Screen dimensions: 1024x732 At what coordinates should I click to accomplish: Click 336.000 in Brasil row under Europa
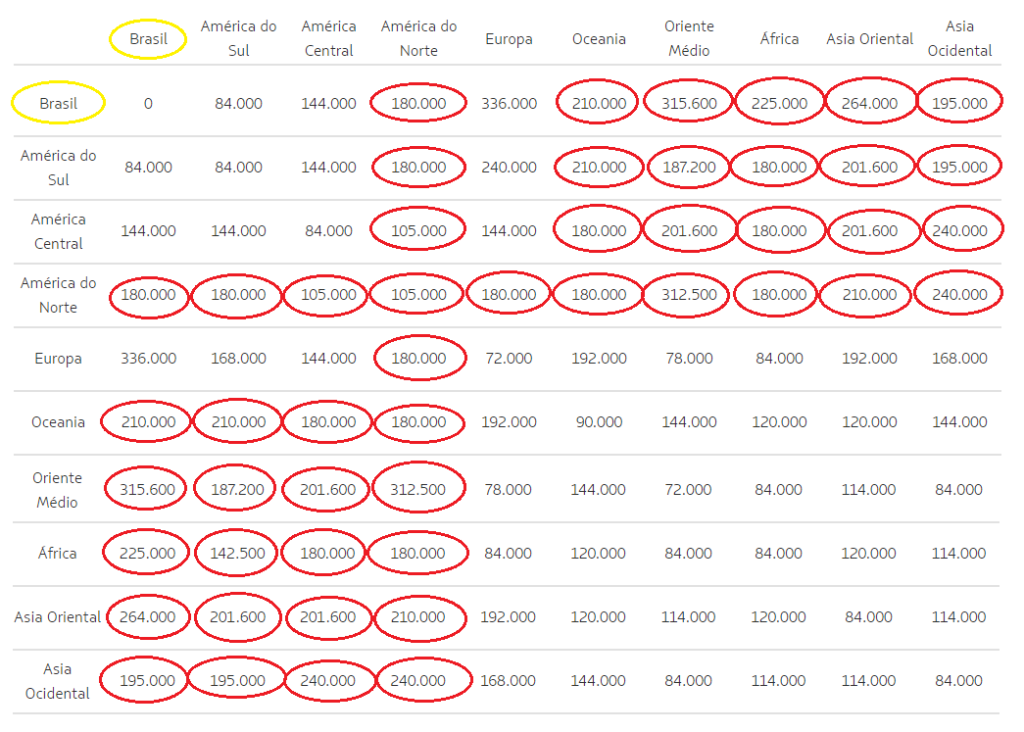pos(508,103)
